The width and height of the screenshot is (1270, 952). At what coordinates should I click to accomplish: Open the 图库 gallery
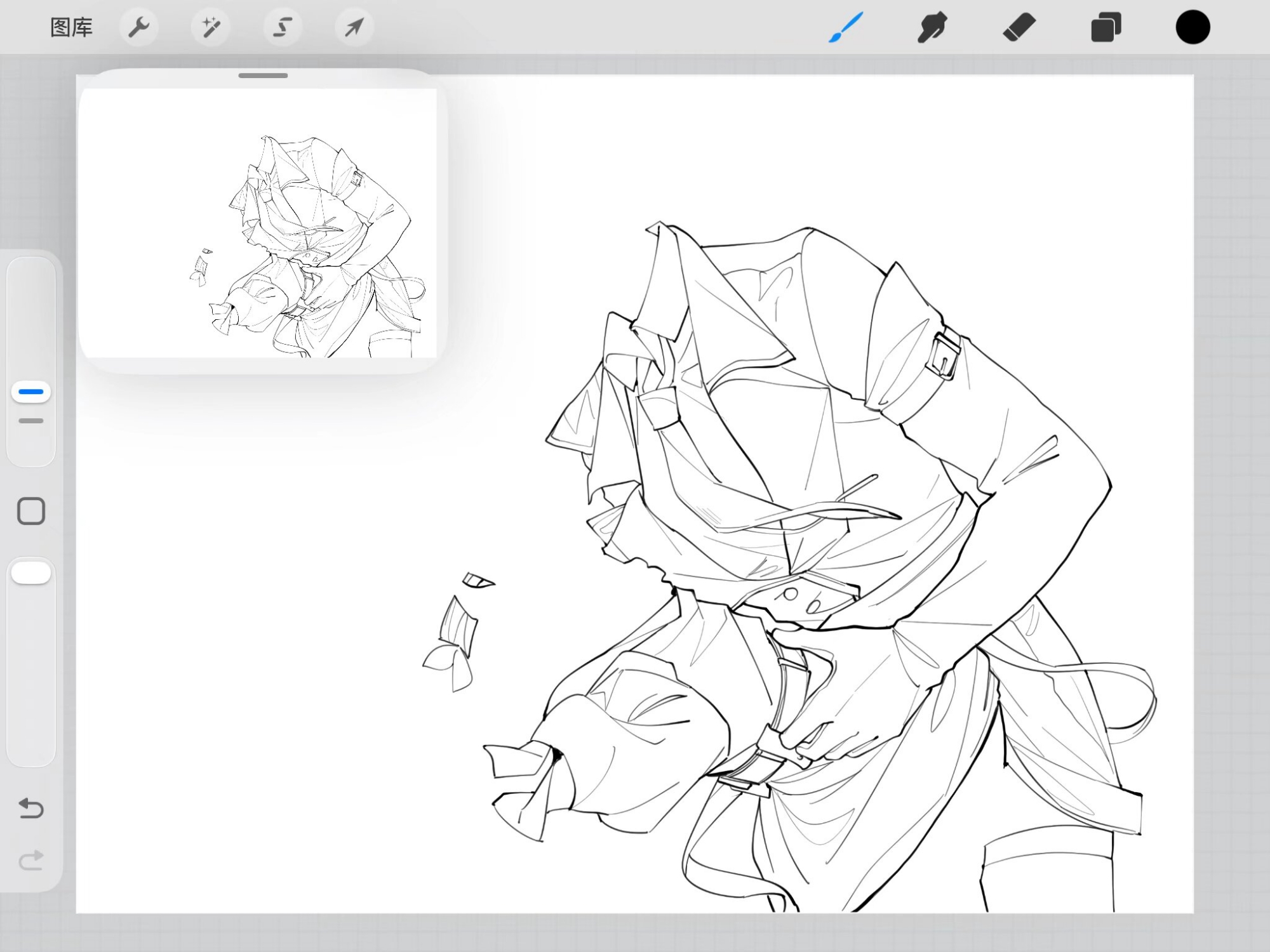coord(71,27)
